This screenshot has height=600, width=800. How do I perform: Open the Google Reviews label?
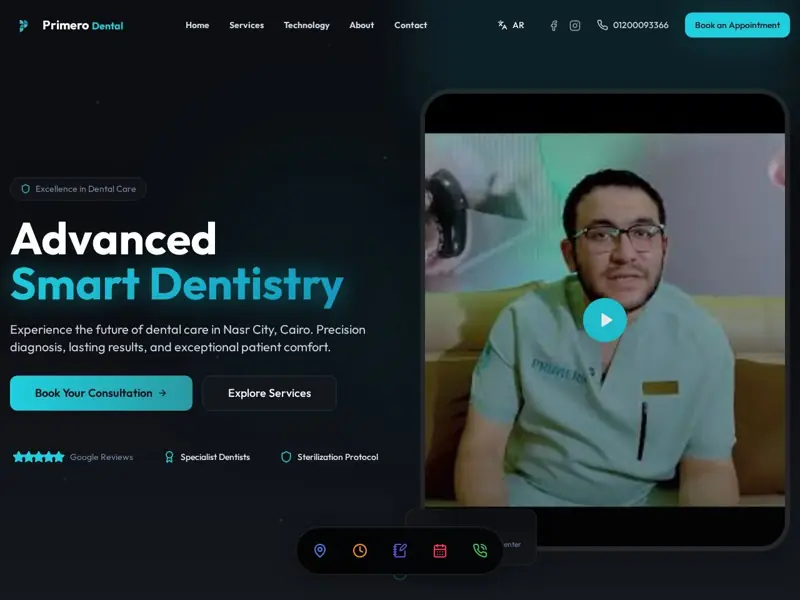102,457
